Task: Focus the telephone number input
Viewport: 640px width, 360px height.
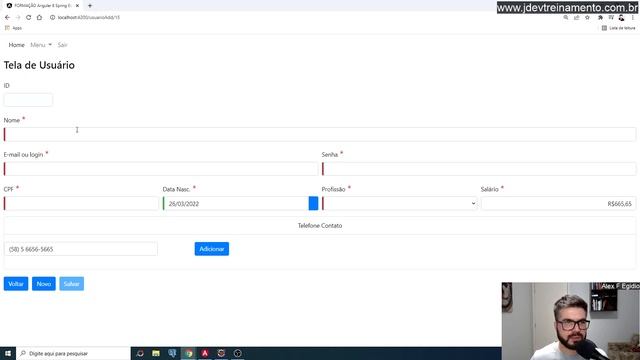Action: (x=81, y=249)
